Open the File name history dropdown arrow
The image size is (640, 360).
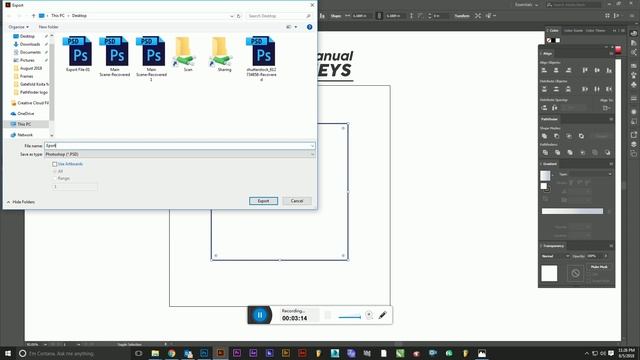coord(312,146)
